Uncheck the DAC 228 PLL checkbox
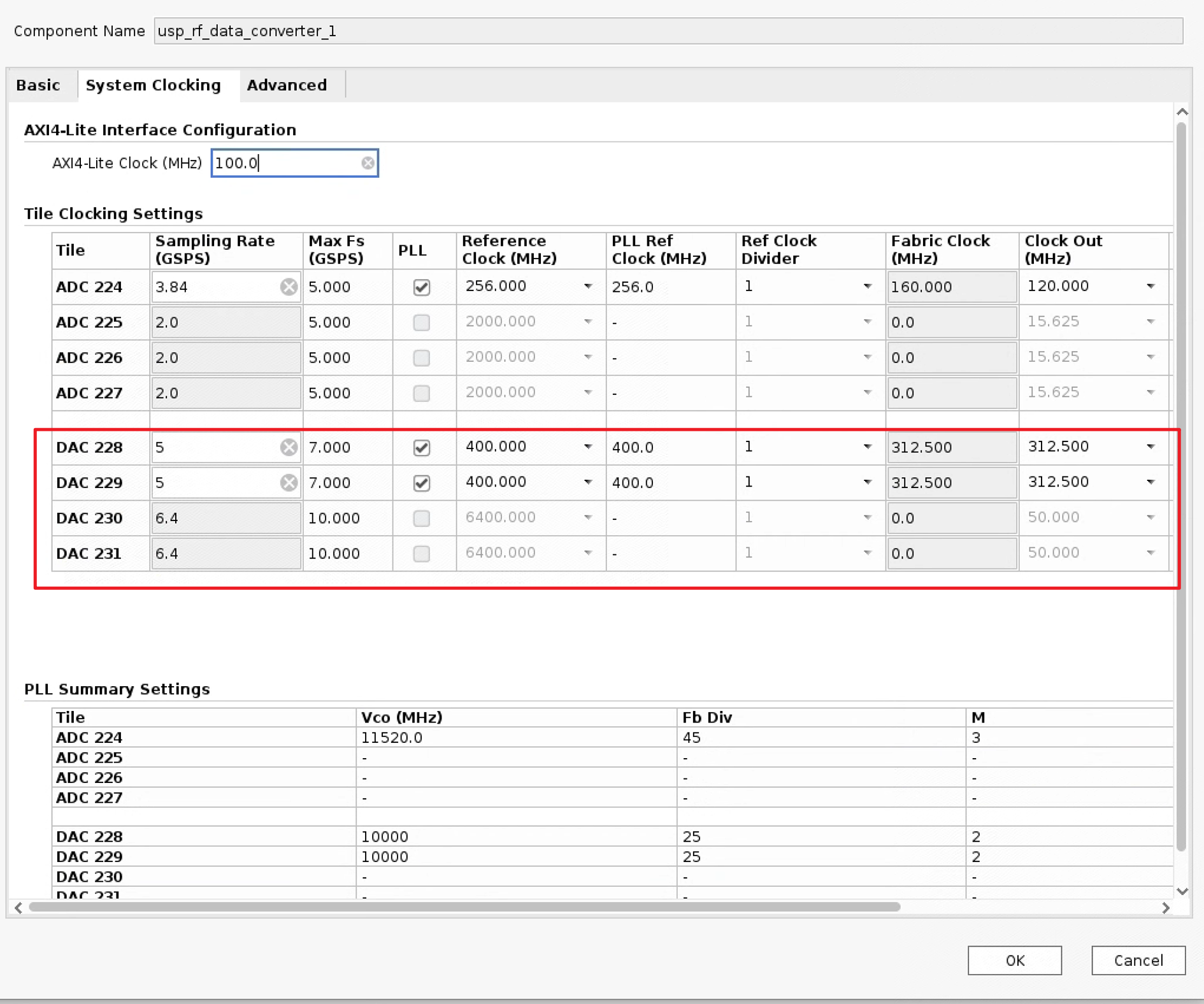The width and height of the screenshot is (1204, 1004). click(421, 448)
